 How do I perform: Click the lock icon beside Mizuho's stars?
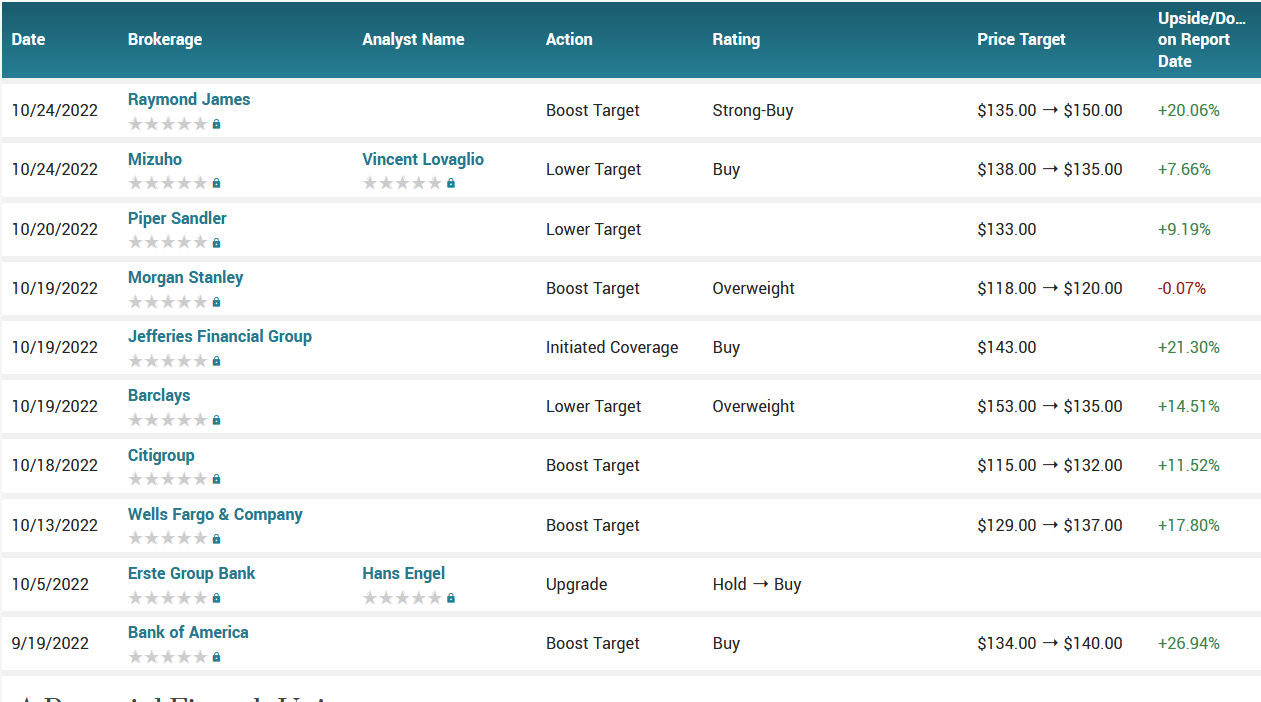point(216,182)
